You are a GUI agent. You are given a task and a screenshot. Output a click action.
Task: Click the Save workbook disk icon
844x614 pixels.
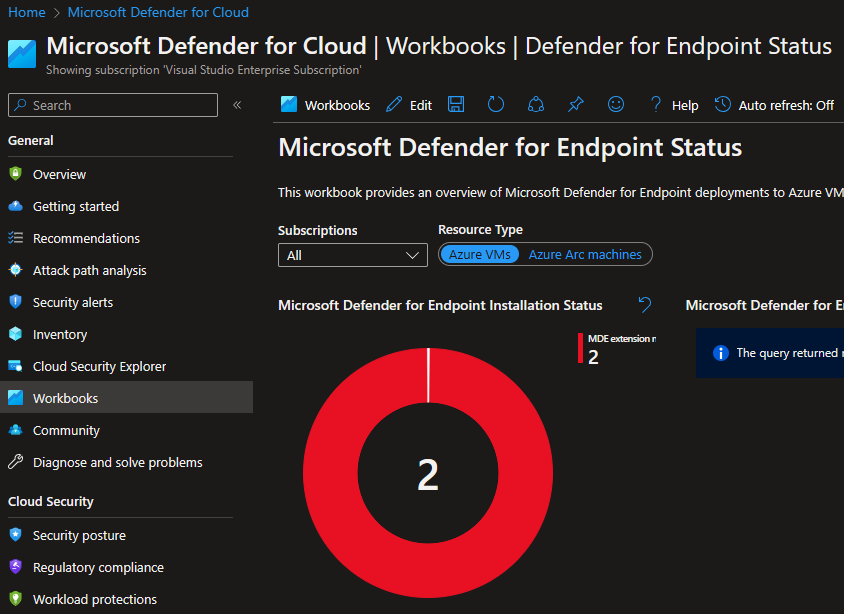[455, 104]
